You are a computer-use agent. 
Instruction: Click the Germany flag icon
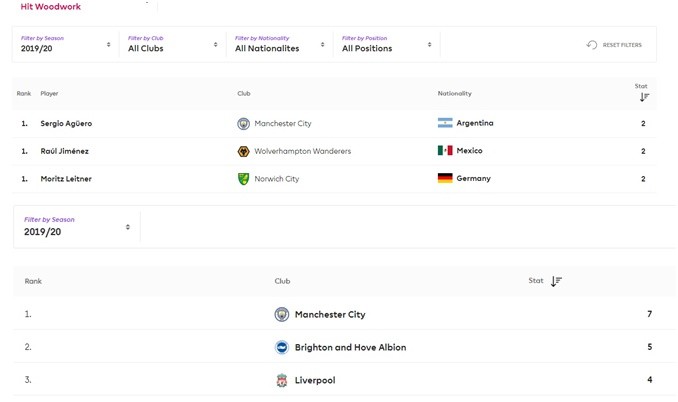[445, 178]
